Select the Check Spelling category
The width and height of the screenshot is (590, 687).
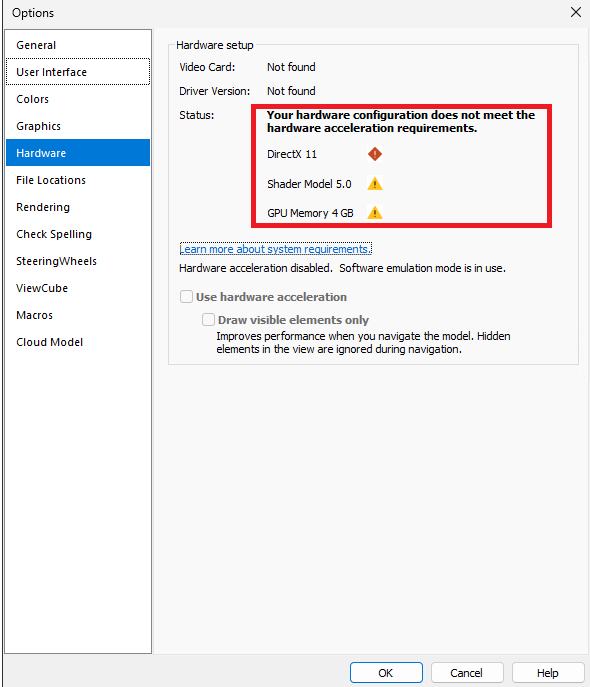pos(78,234)
